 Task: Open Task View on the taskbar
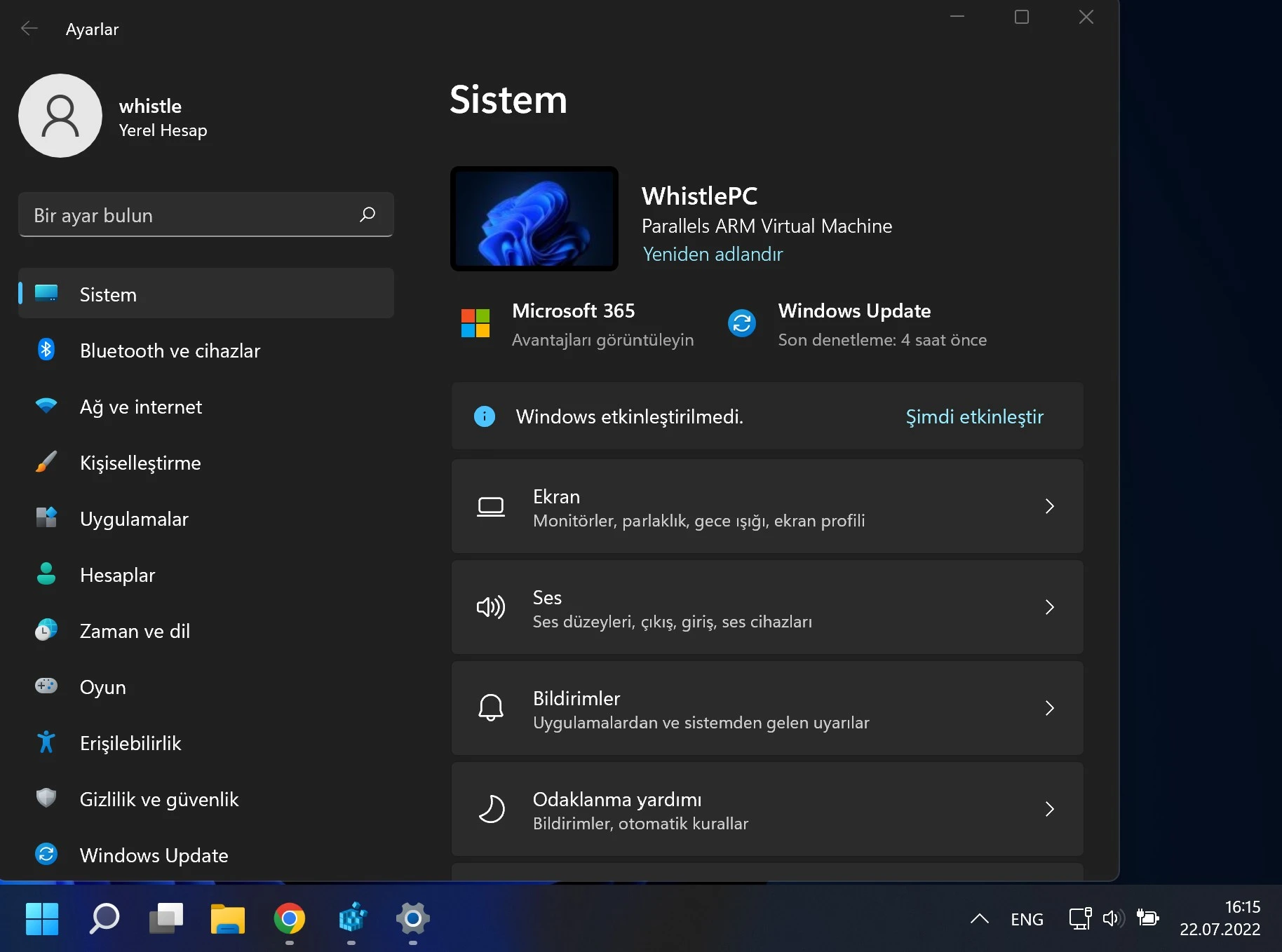166,918
